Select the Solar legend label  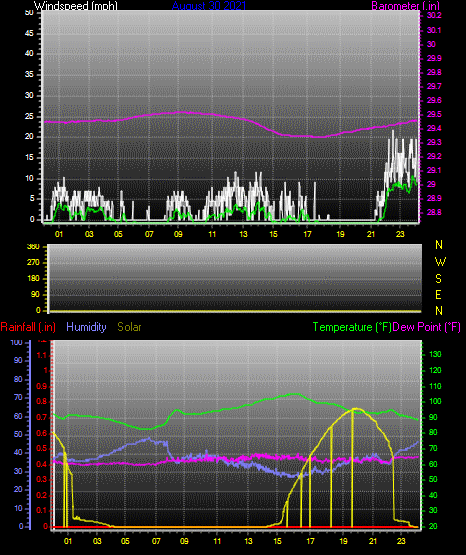[x=130, y=327]
